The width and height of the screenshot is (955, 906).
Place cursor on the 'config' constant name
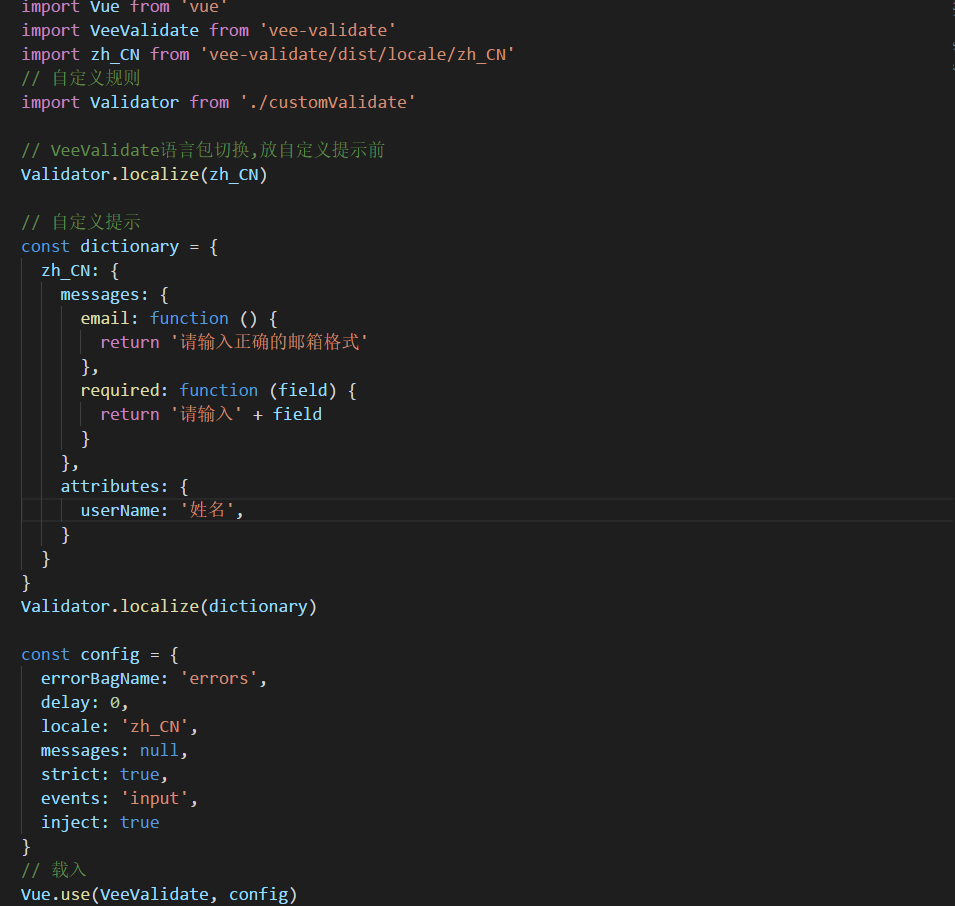coord(110,654)
